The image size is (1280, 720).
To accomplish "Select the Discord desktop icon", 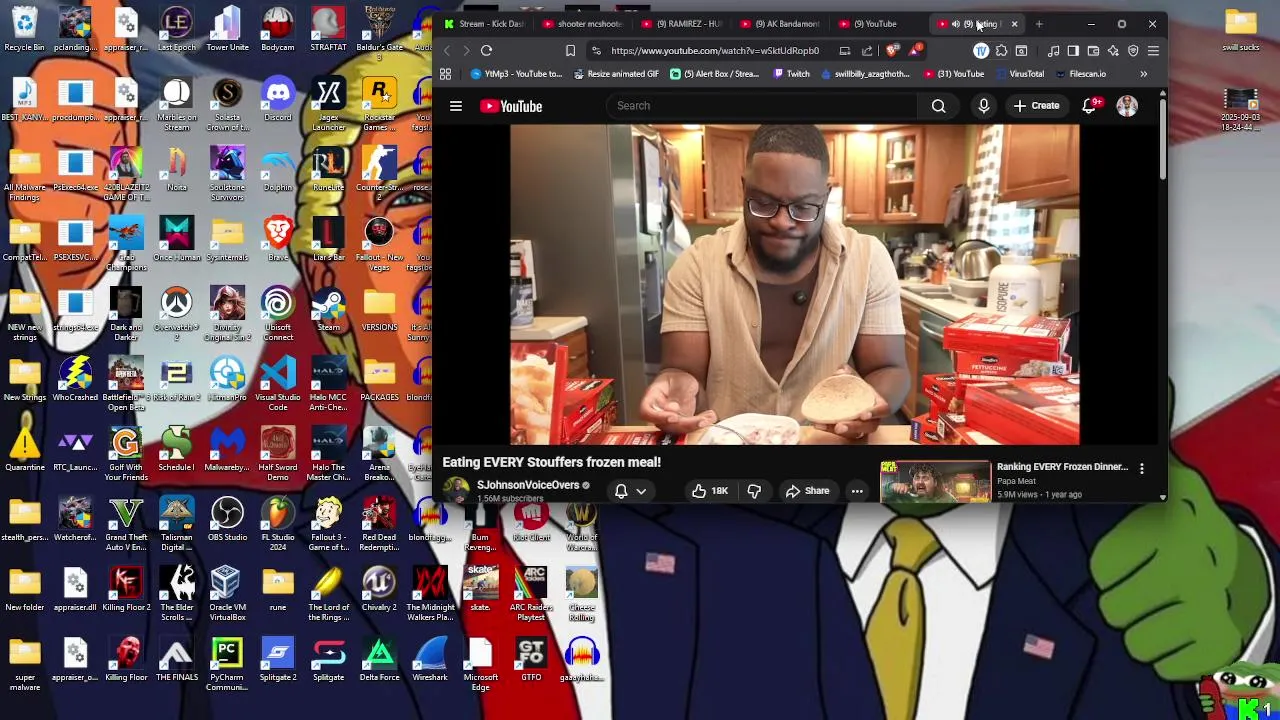I will pyautogui.click(x=278, y=100).
